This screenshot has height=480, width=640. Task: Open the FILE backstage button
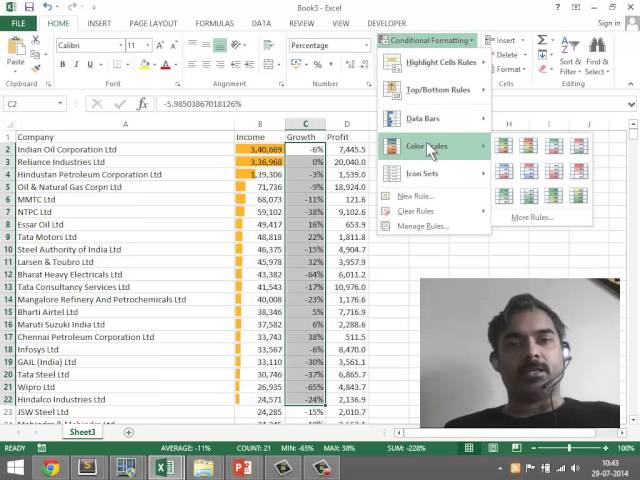[18, 23]
